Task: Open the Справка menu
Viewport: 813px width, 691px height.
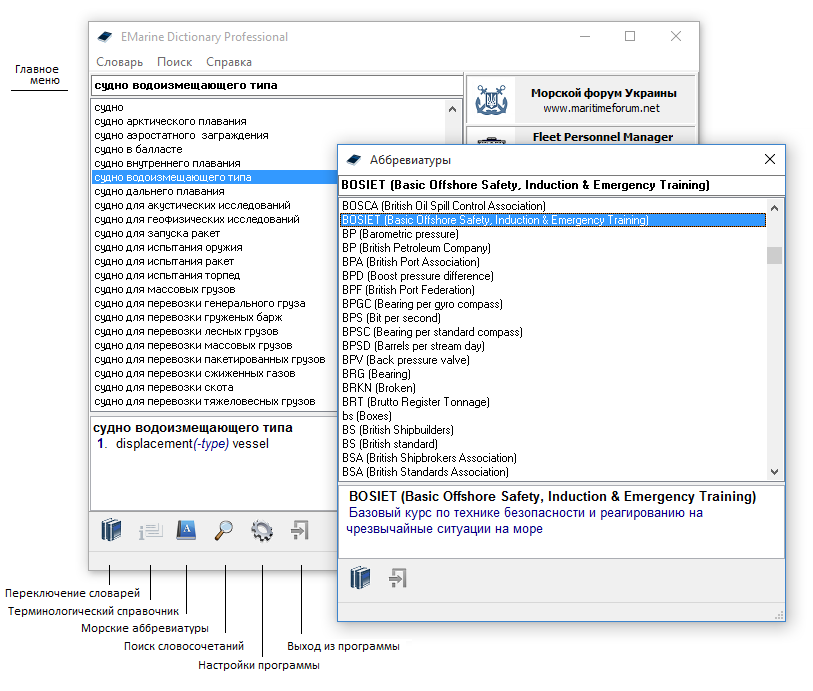Action: coord(229,62)
